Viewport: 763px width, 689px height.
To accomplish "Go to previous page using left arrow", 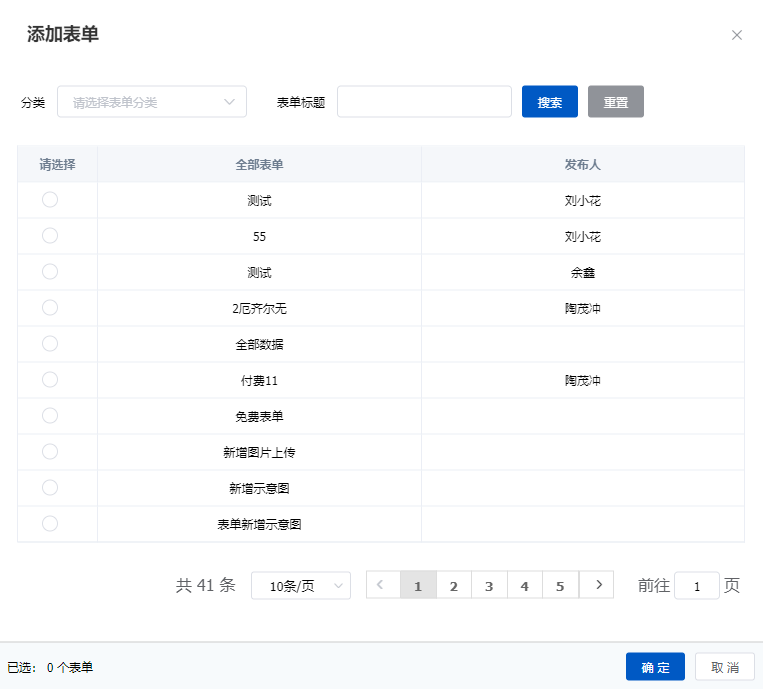I will pos(382,585).
